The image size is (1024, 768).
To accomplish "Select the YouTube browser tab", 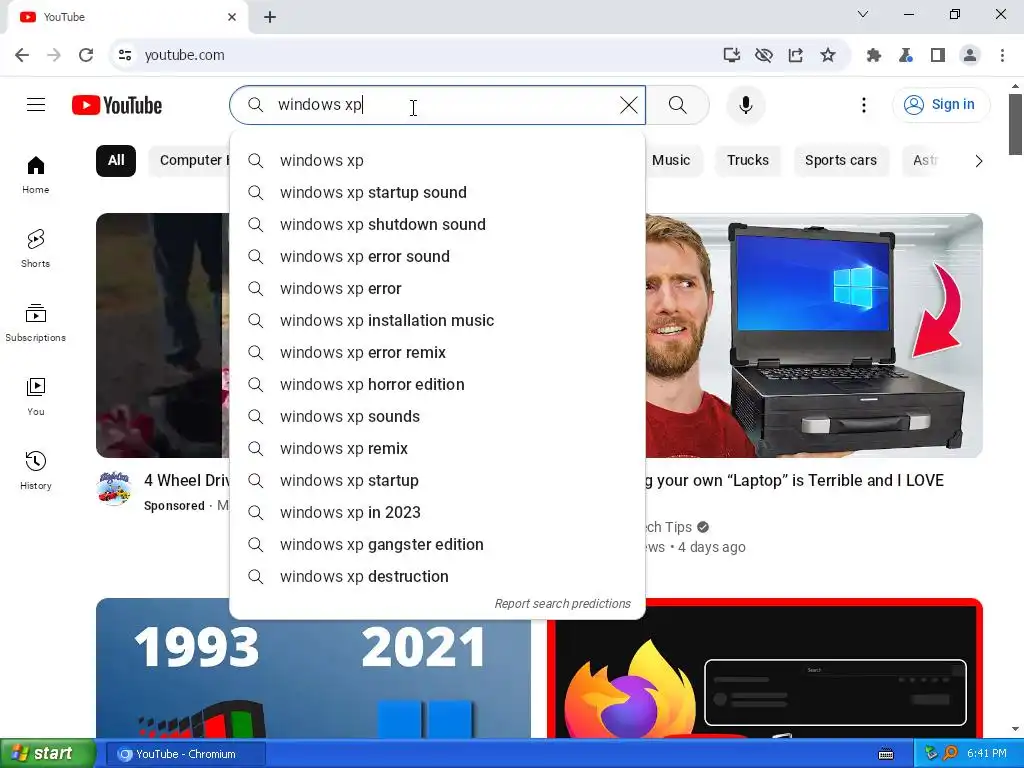I will 127,17.
